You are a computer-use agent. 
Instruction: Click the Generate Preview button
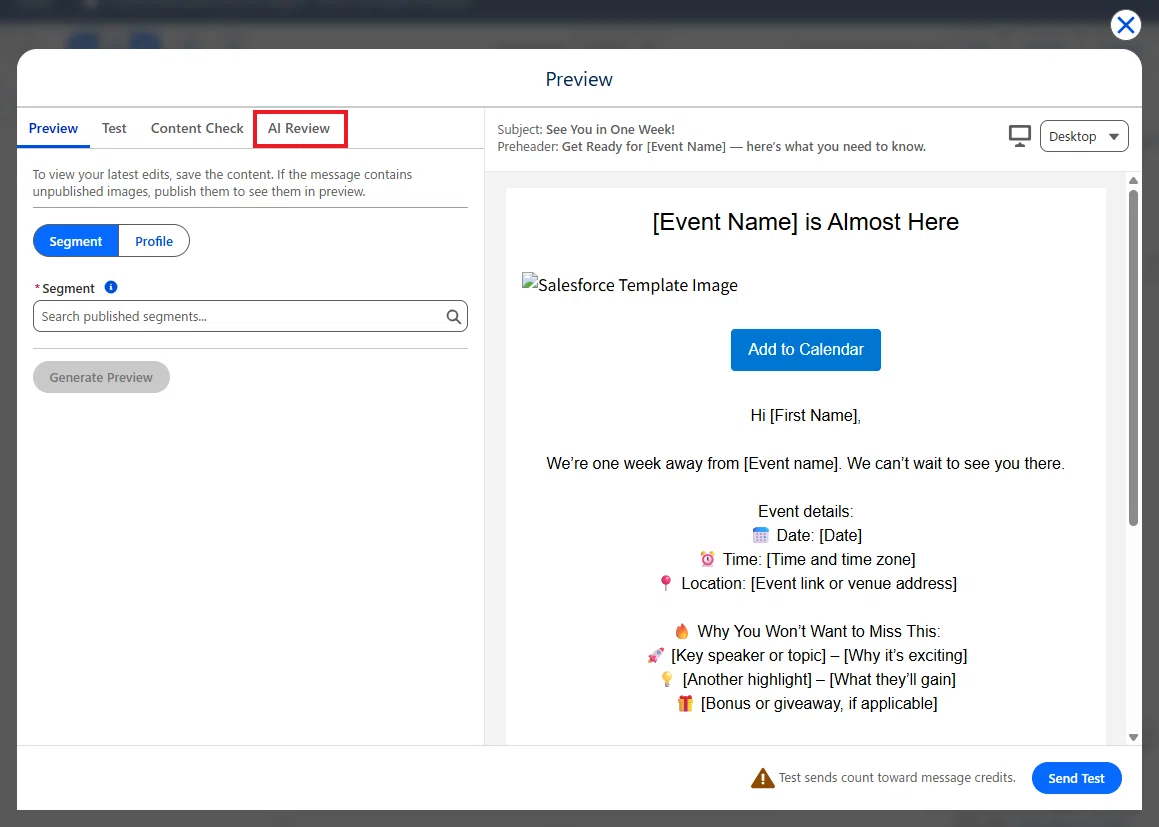click(x=101, y=377)
